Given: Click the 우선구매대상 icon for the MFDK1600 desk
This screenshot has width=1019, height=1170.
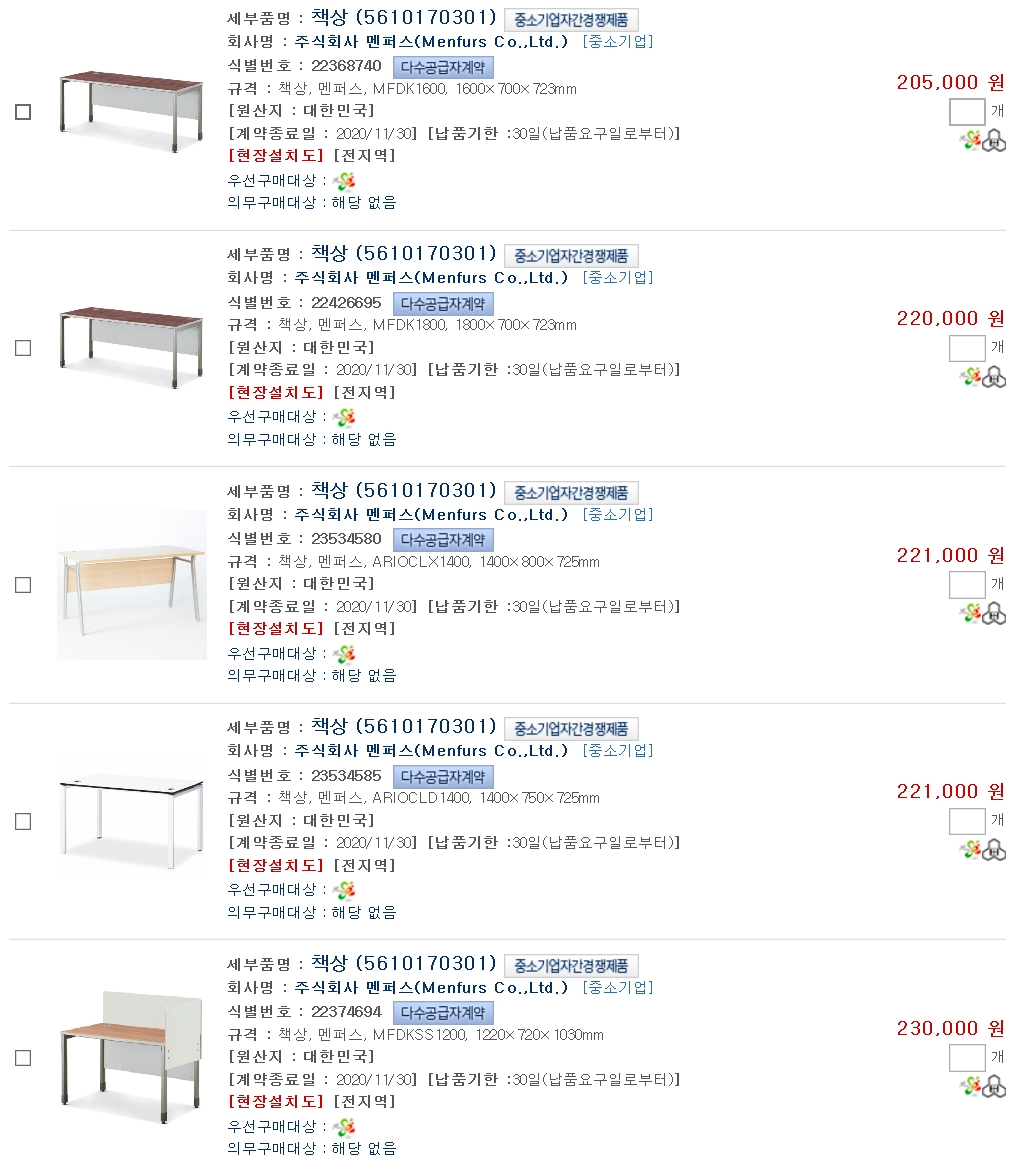Looking at the screenshot, I should (344, 181).
